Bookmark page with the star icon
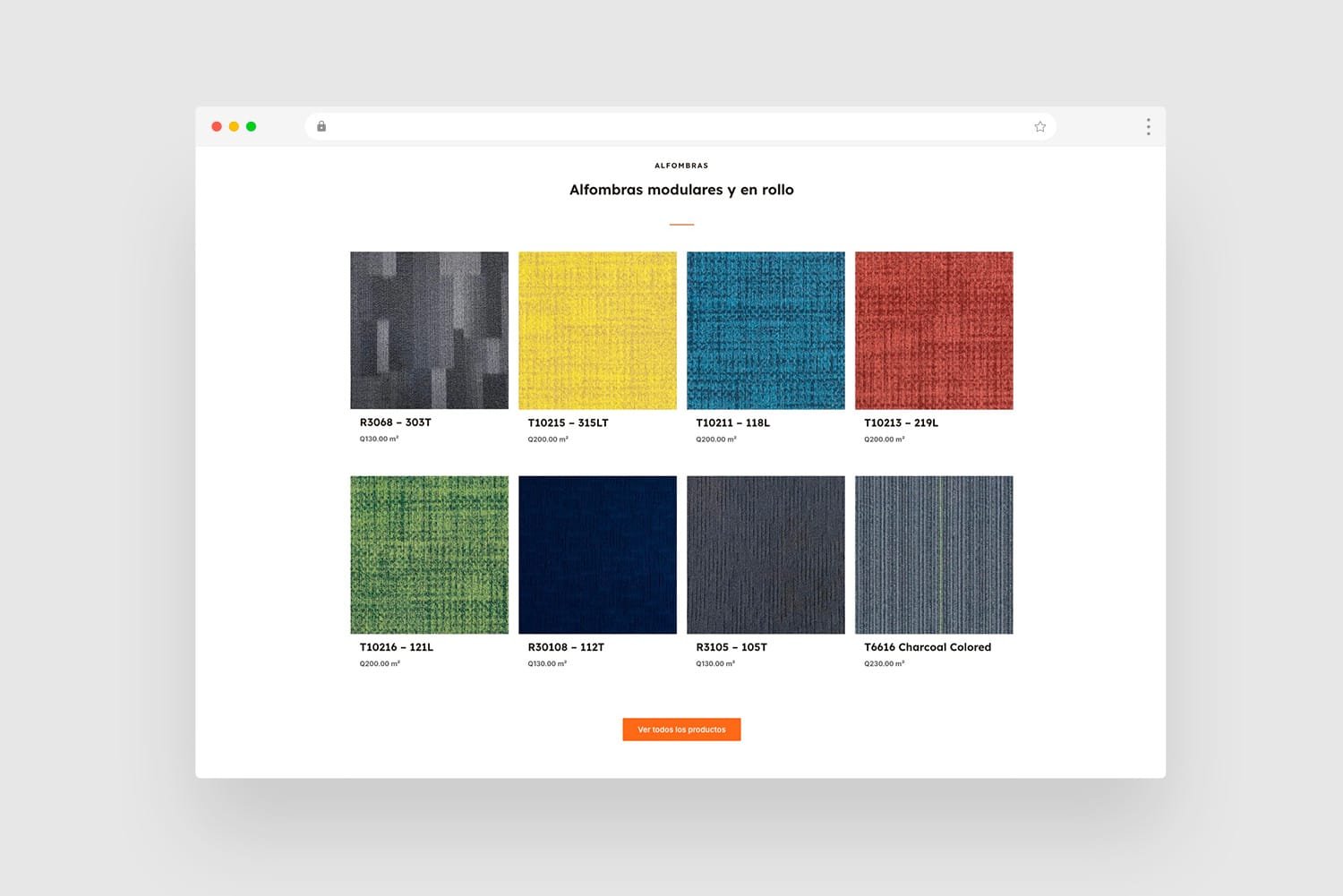Screen dimensions: 1343x896 click(x=1039, y=126)
